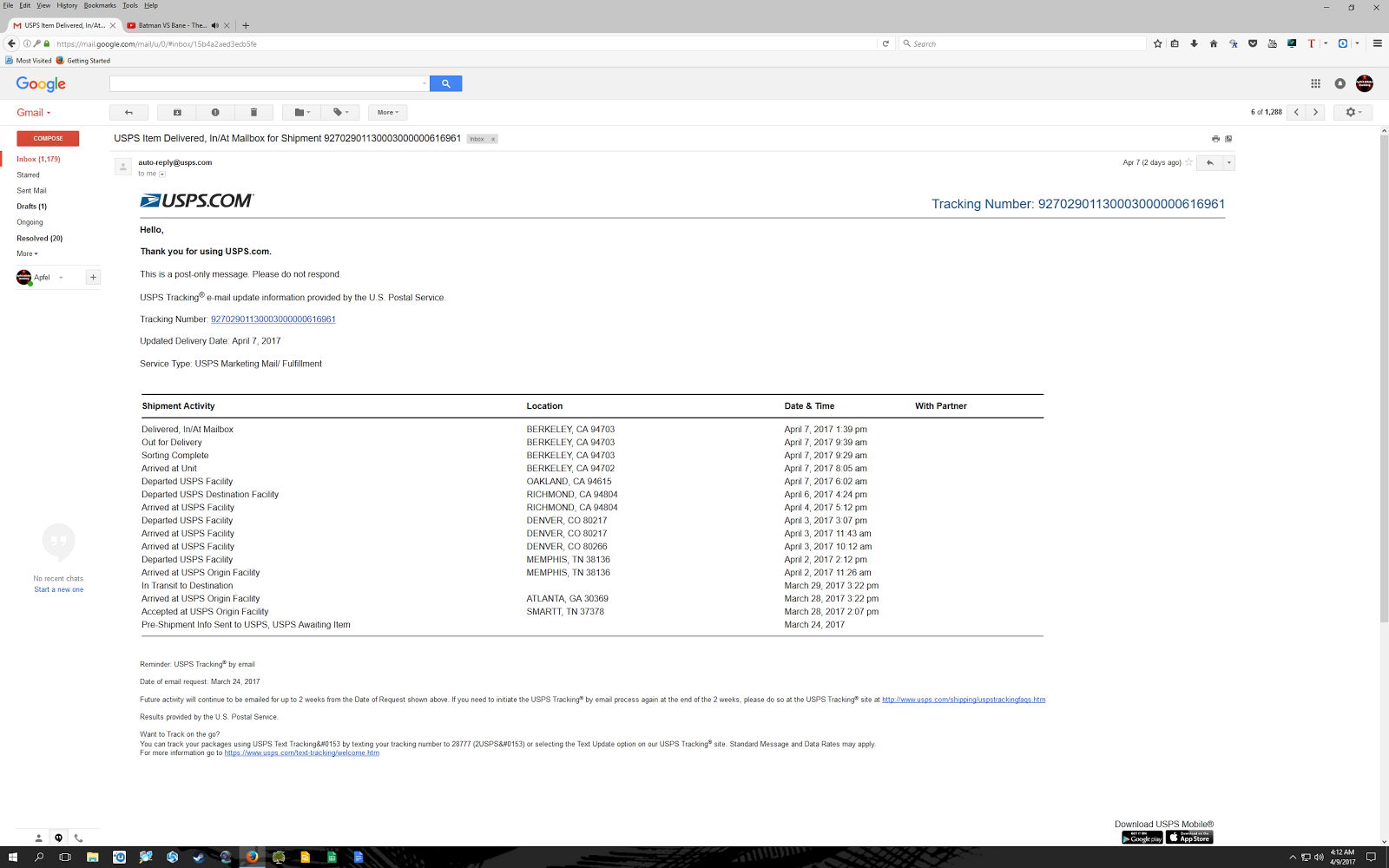The width and height of the screenshot is (1389, 868).
Task: Select the USPS Item Delivered tab
Action: 64,25
